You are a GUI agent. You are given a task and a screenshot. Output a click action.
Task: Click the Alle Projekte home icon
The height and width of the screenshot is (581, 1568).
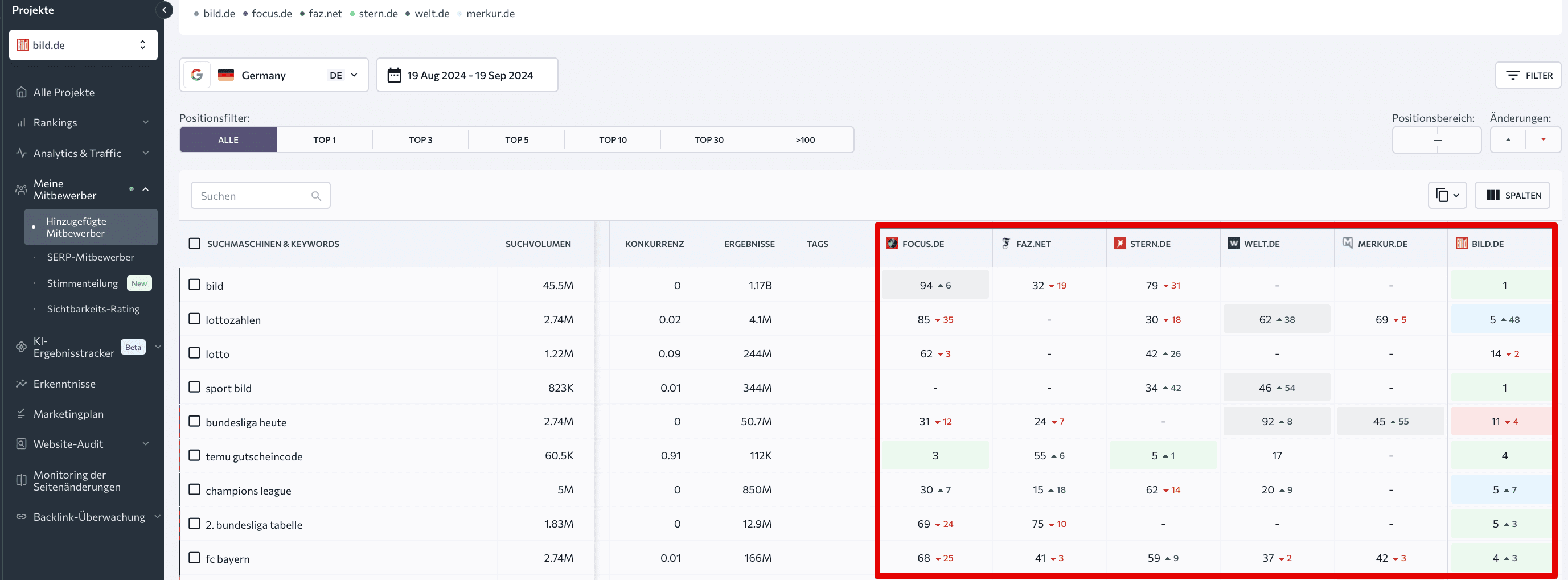click(21, 93)
